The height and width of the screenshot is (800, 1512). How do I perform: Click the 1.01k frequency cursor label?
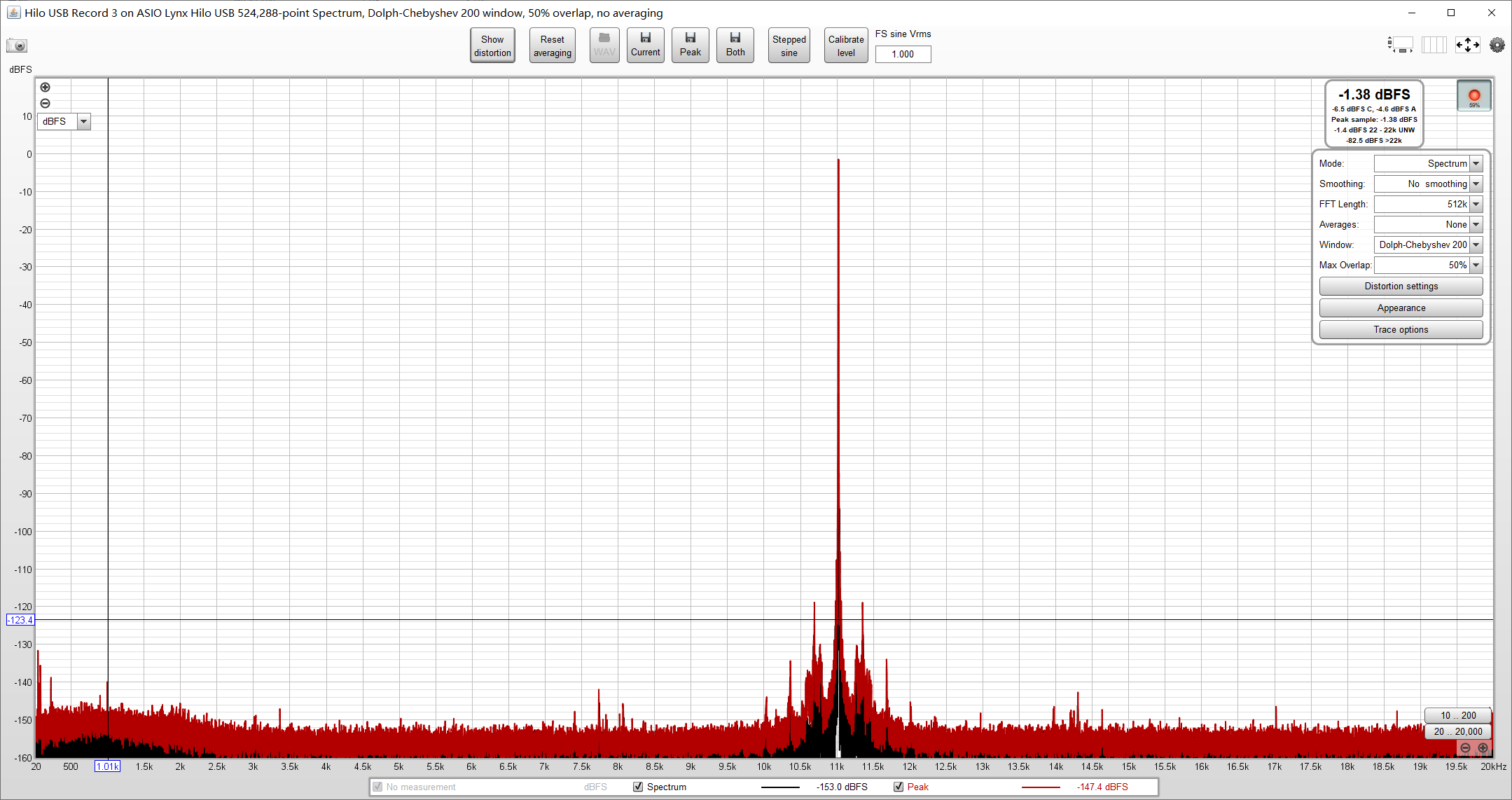click(x=107, y=766)
